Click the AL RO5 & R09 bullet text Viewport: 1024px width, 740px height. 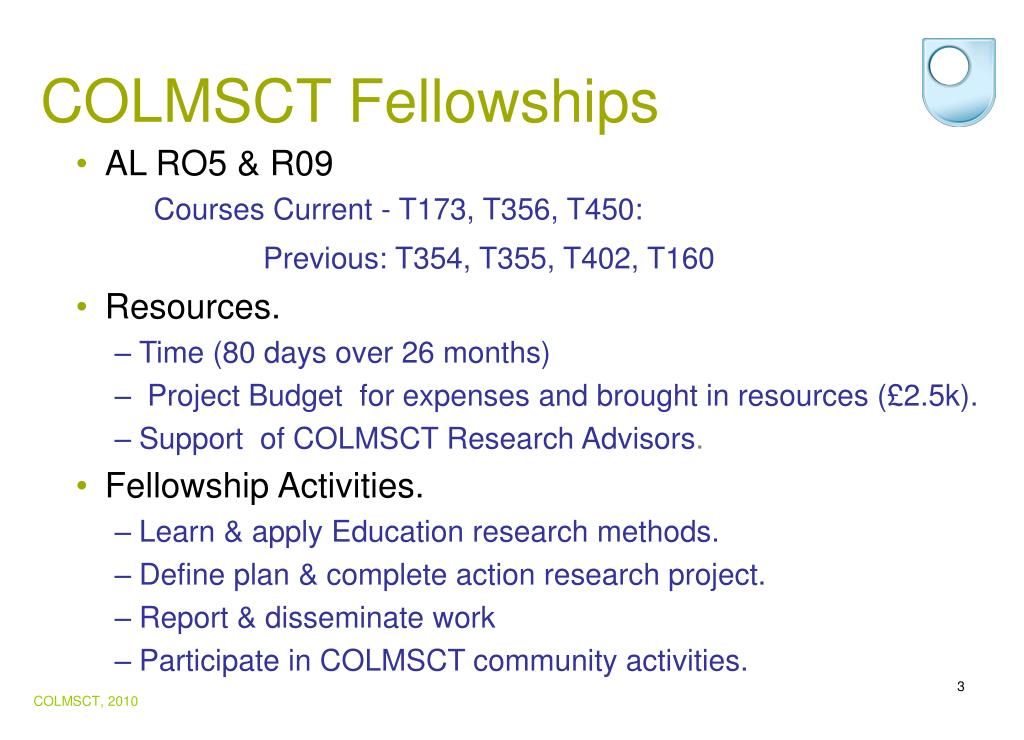coord(219,163)
